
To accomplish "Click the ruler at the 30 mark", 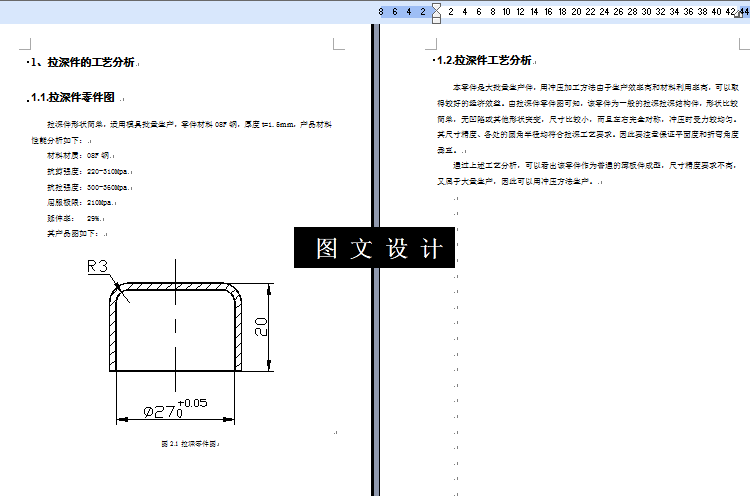I will (x=646, y=11).
